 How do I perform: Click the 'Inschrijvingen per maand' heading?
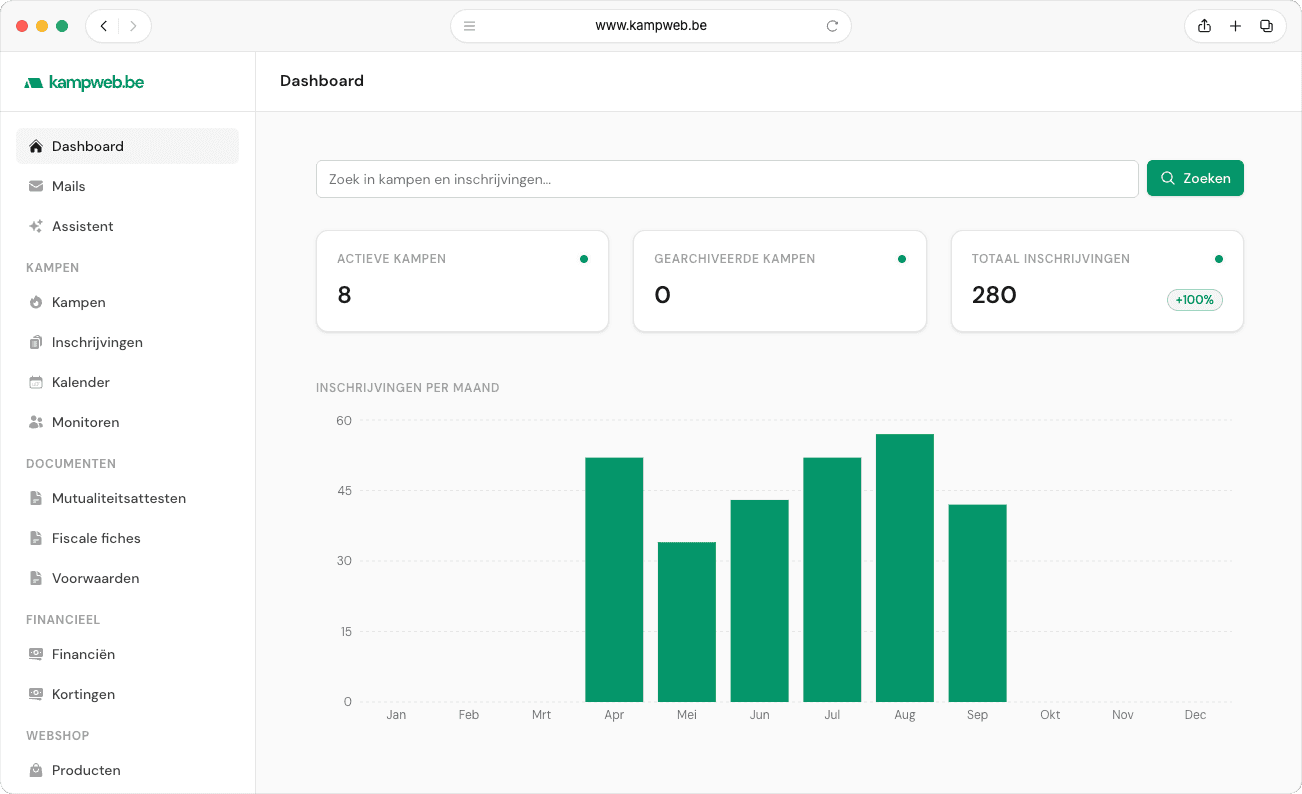408,388
